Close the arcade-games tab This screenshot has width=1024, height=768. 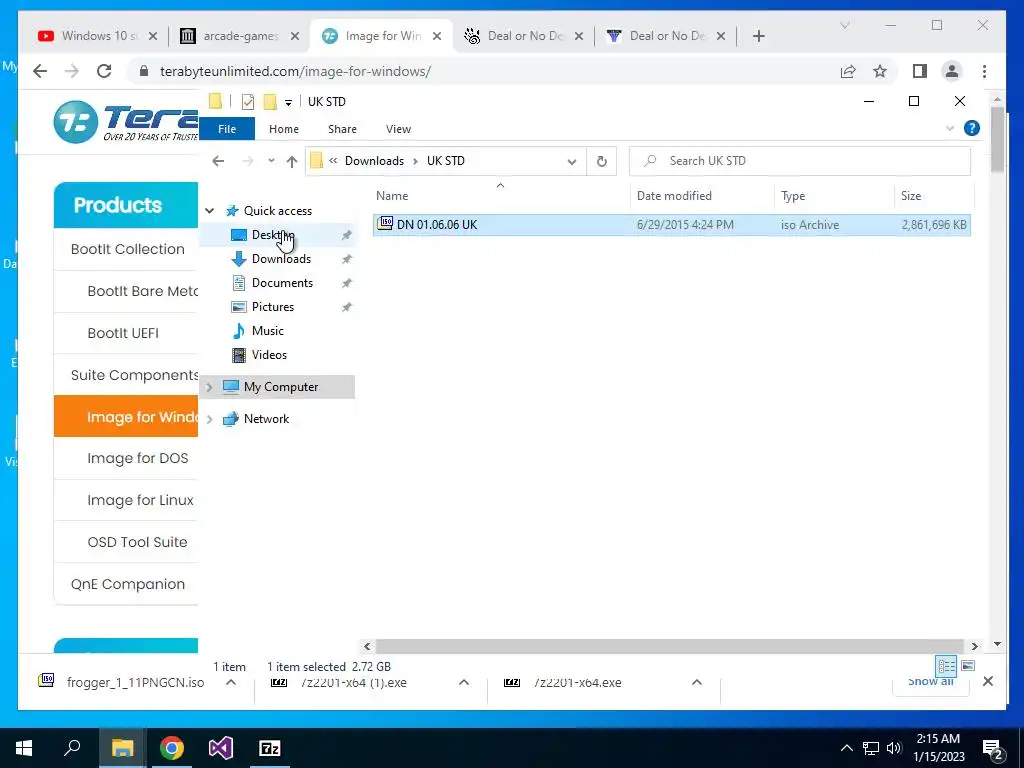click(x=295, y=36)
